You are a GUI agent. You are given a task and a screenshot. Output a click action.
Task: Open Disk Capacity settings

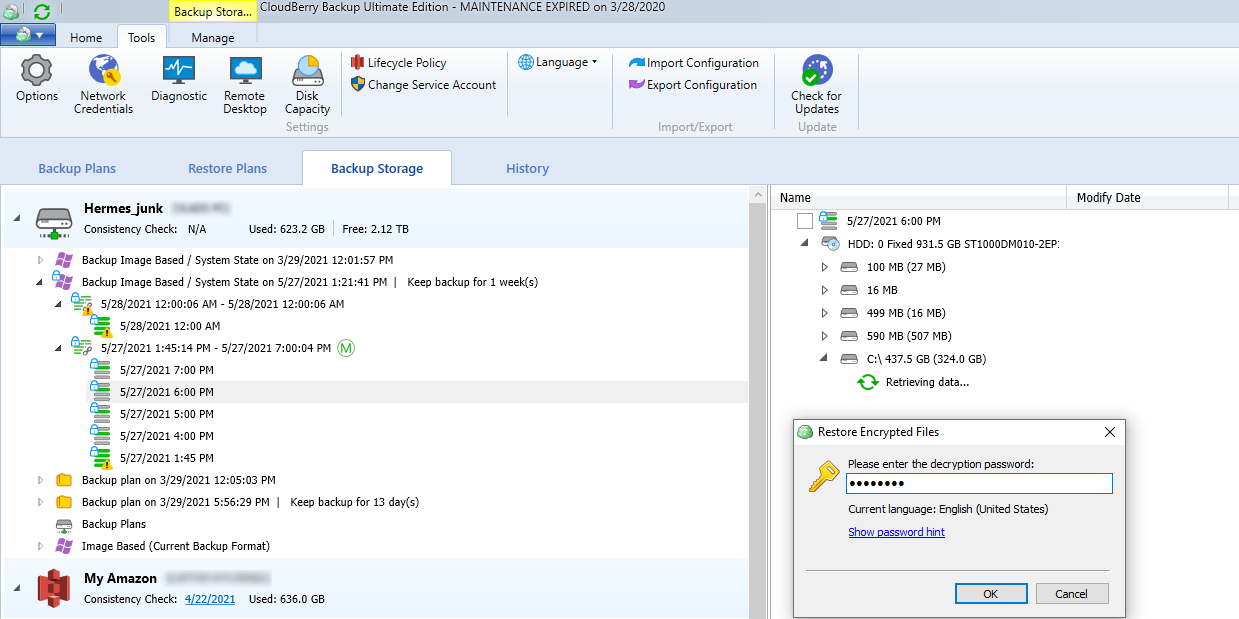[x=307, y=84]
